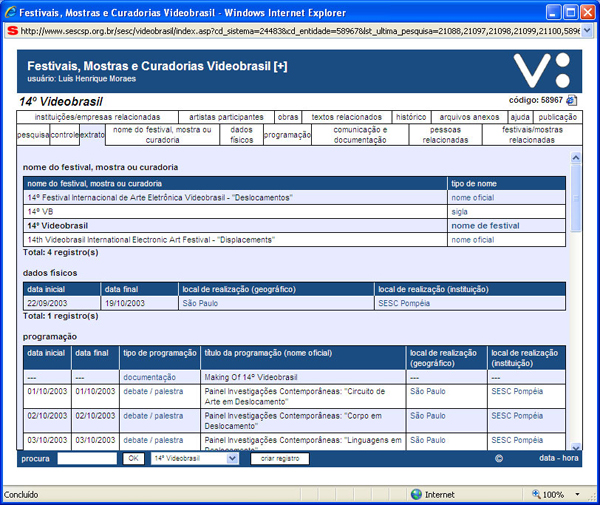Switch to the publicação tab

(558, 117)
